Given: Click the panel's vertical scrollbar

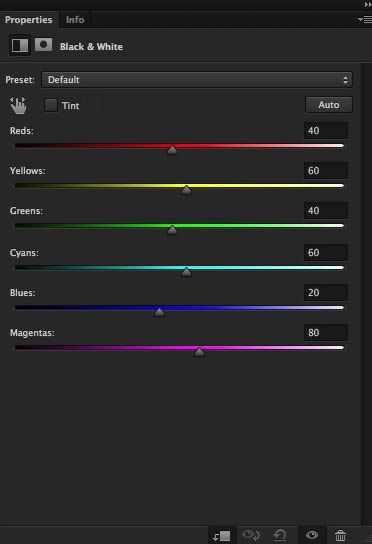Looking at the screenshot, I should [366, 294].
